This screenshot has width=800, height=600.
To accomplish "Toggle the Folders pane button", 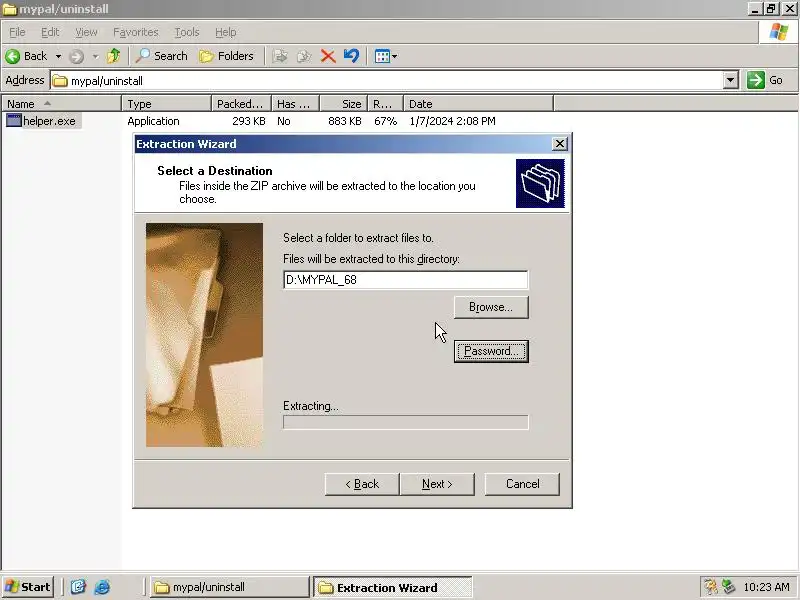I will tap(227, 56).
